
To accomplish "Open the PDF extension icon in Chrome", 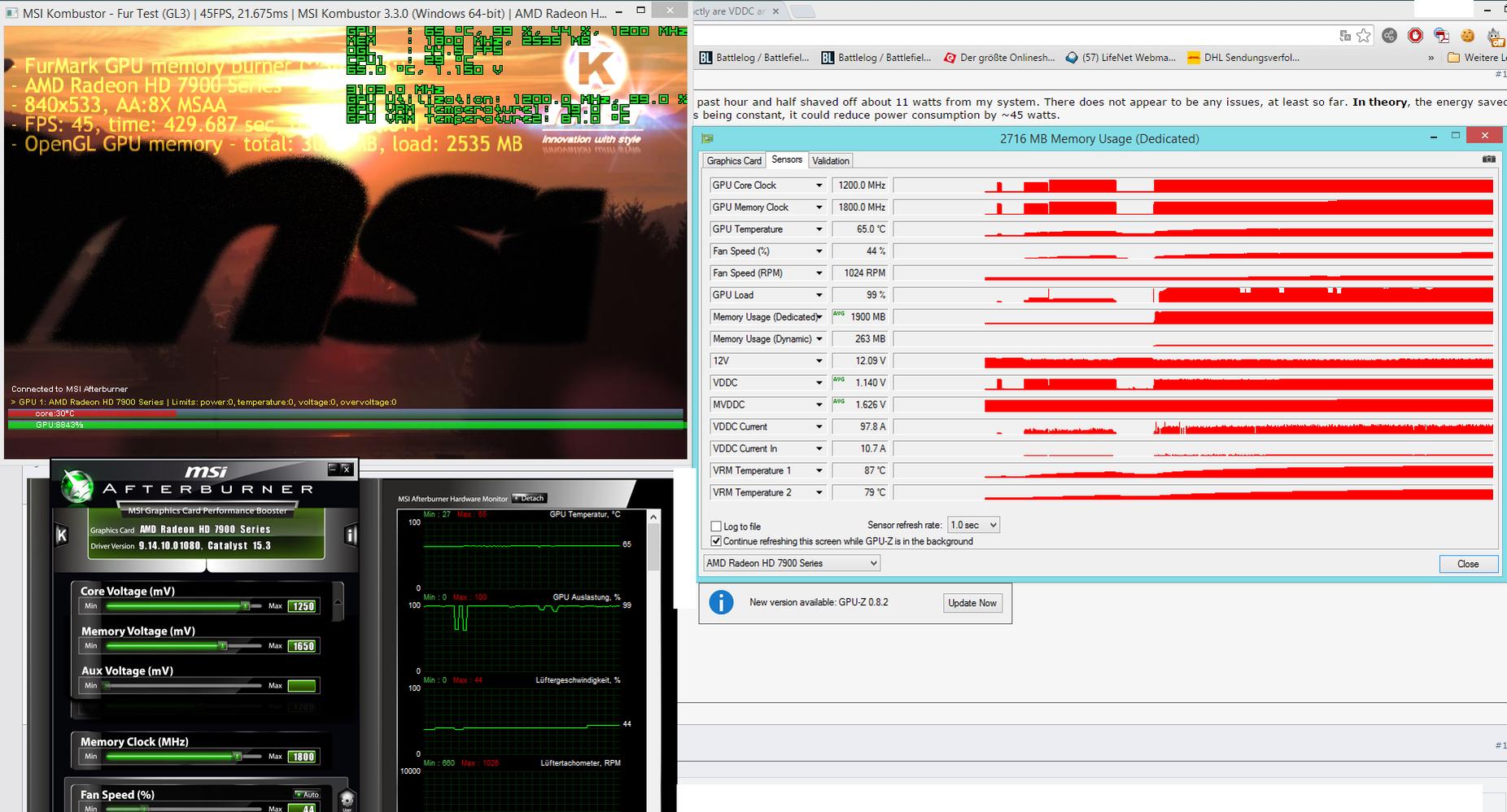I will tap(1441, 35).
